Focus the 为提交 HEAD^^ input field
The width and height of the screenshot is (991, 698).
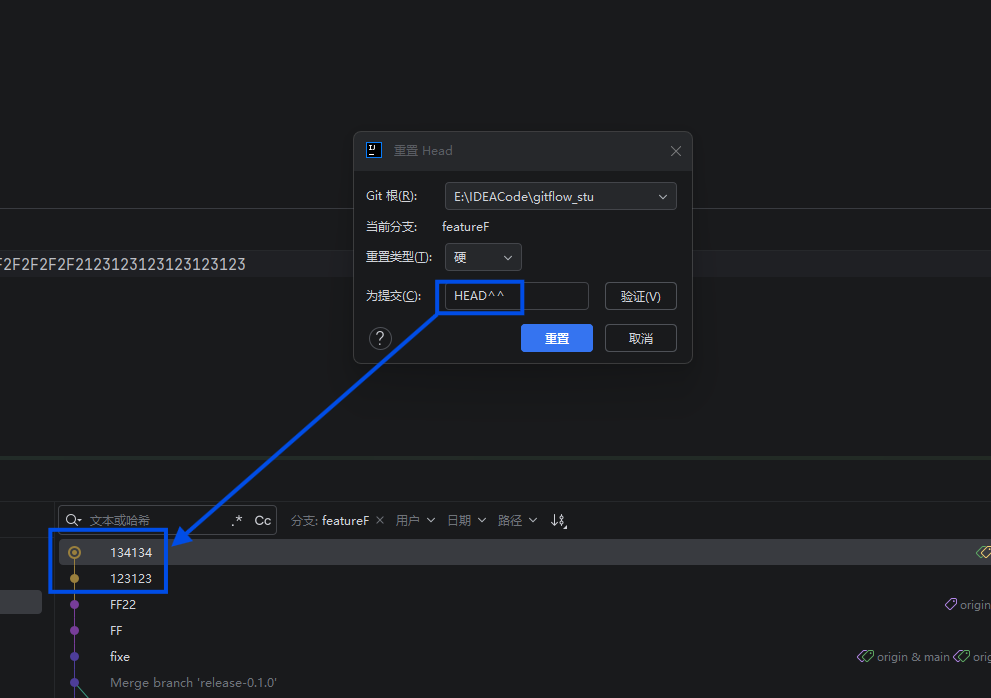[x=516, y=296]
